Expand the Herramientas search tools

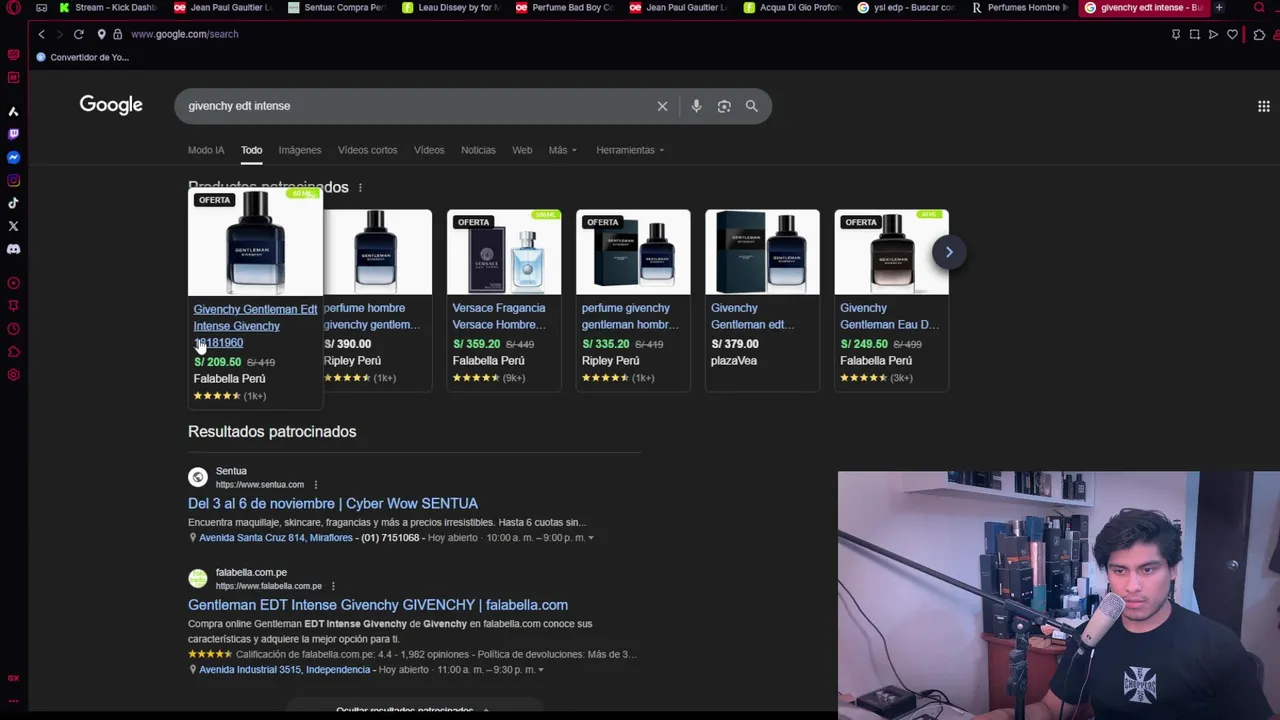pyautogui.click(x=630, y=150)
